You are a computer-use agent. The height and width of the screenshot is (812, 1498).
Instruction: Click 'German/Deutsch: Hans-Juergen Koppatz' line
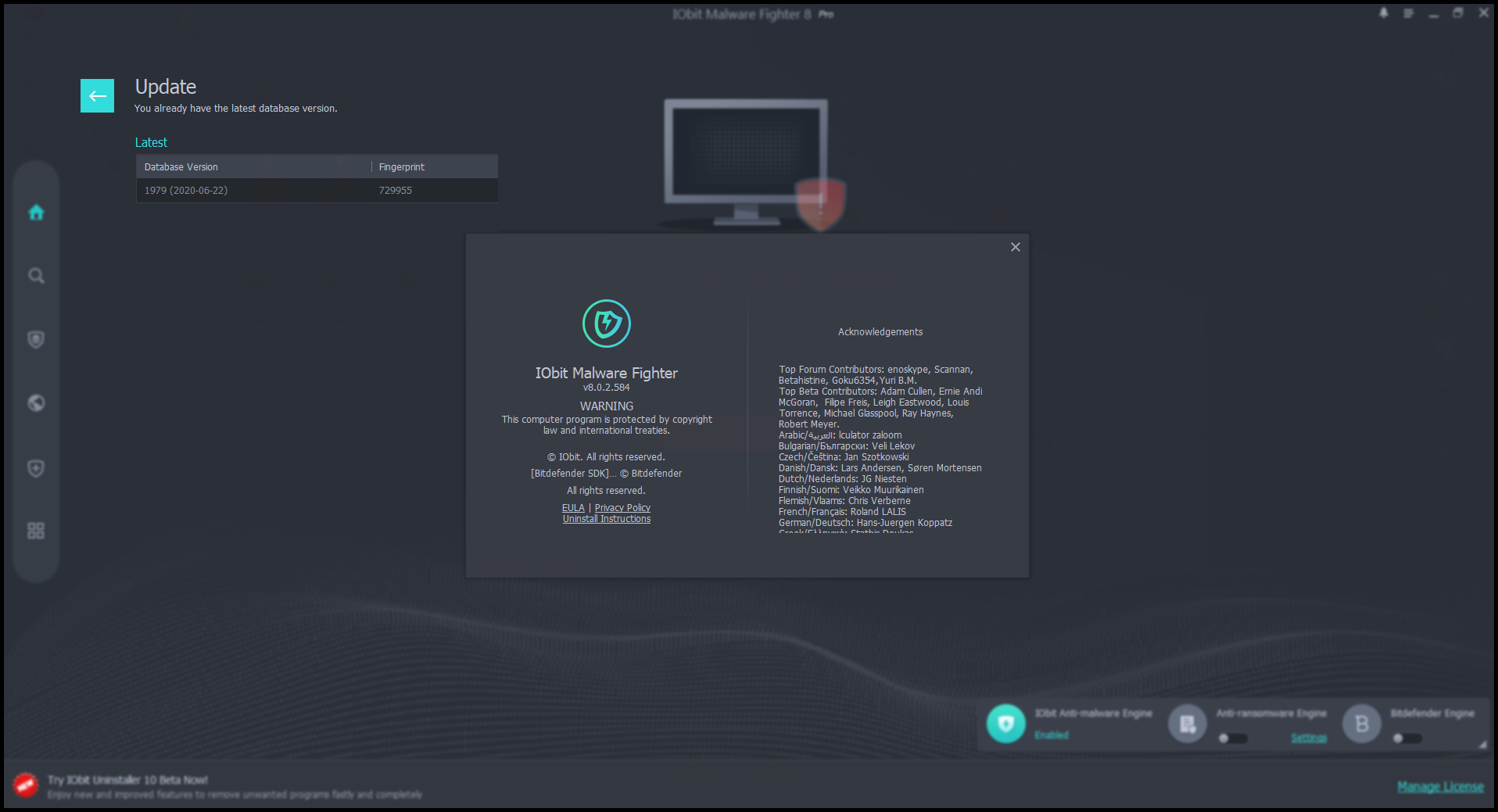pyautogui.click(x=865, y=523)
